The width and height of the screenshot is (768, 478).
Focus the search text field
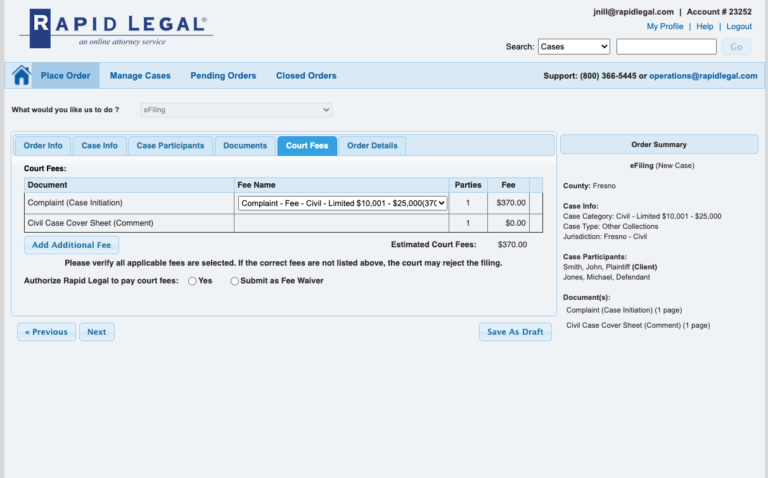coord(666,47)
